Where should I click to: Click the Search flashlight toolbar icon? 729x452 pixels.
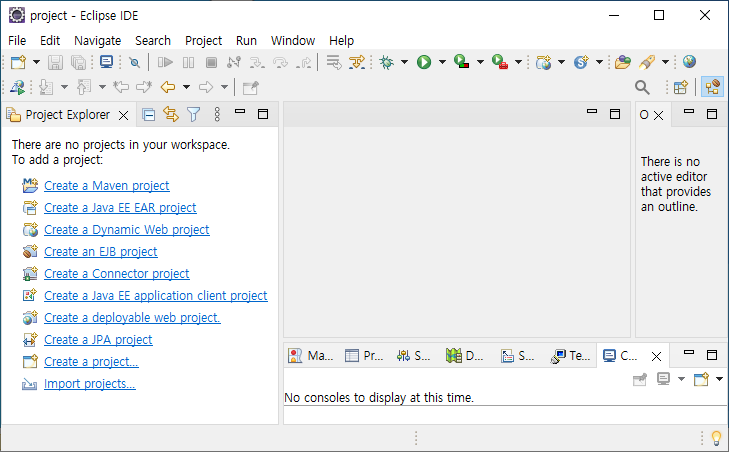point(647,62)
